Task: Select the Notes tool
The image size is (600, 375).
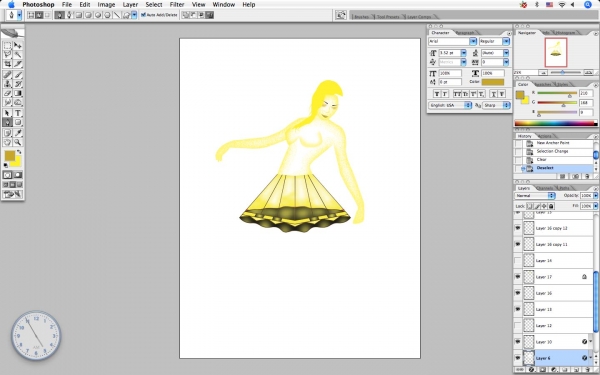Action: [7, 133]
